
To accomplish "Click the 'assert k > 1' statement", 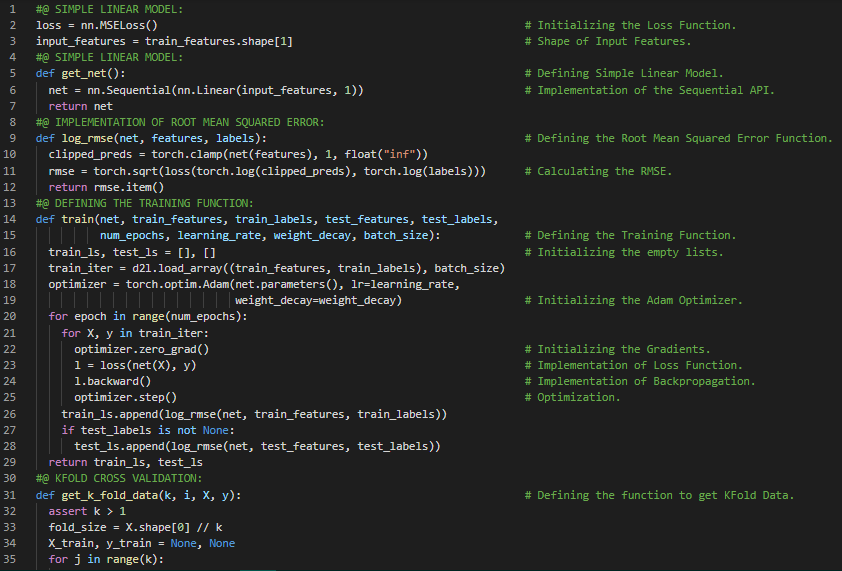I will pyautogui.click(x=87, y=511).
